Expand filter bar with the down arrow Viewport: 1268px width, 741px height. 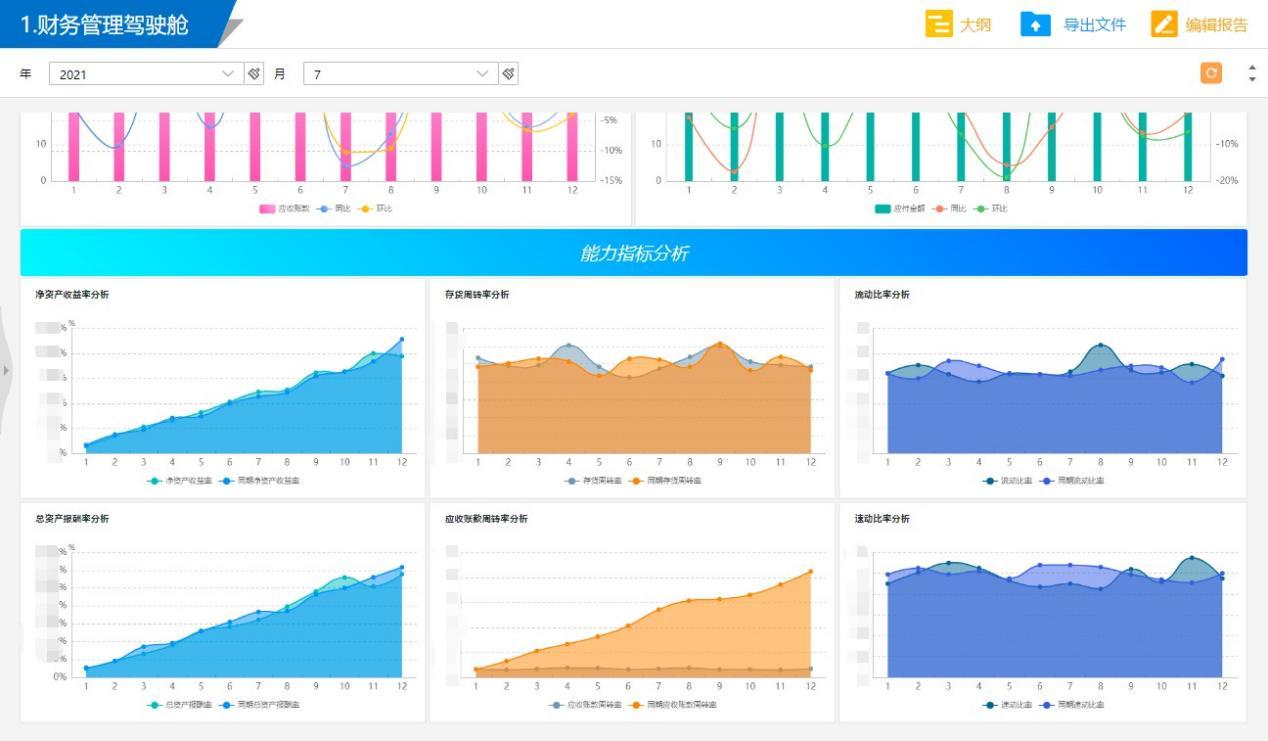pyautogui.click(x=1252, y=79)
